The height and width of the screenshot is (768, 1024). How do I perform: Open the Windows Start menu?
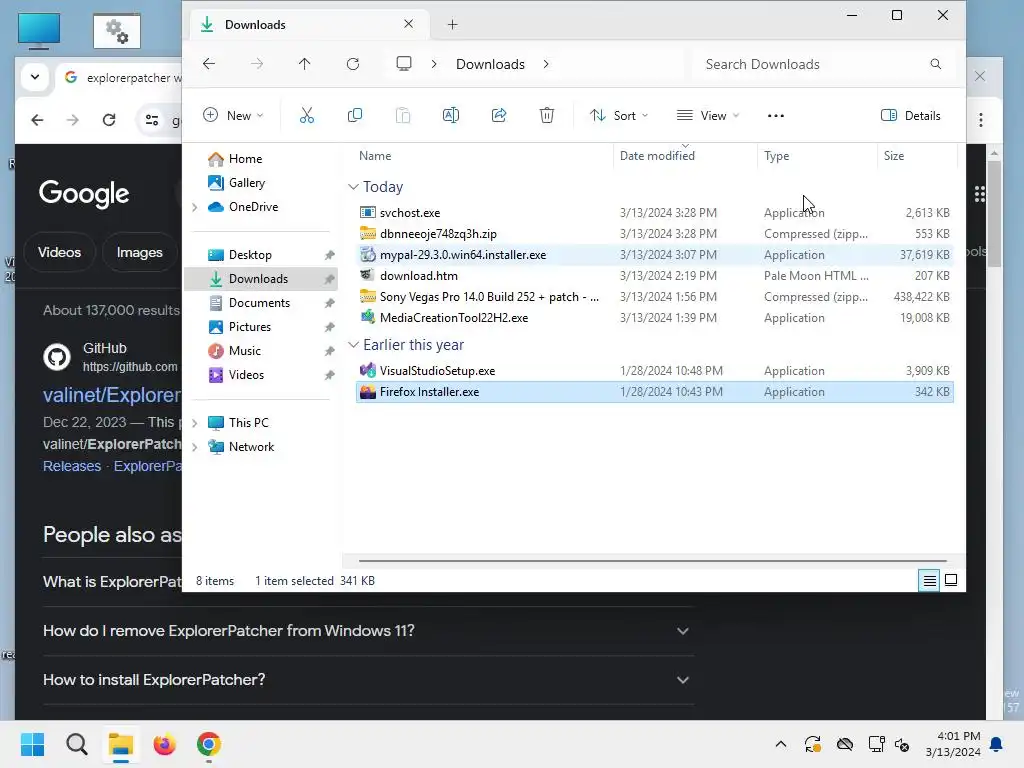(32, 744)
